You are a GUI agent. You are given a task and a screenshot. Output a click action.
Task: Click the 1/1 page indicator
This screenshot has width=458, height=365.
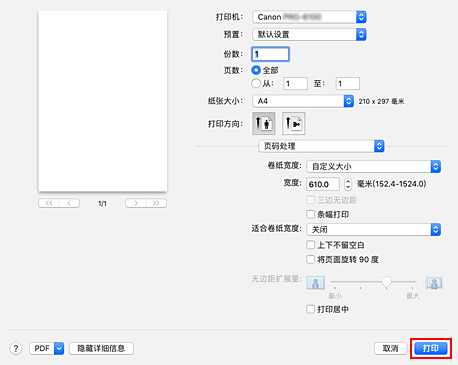[x=102, y=203]
